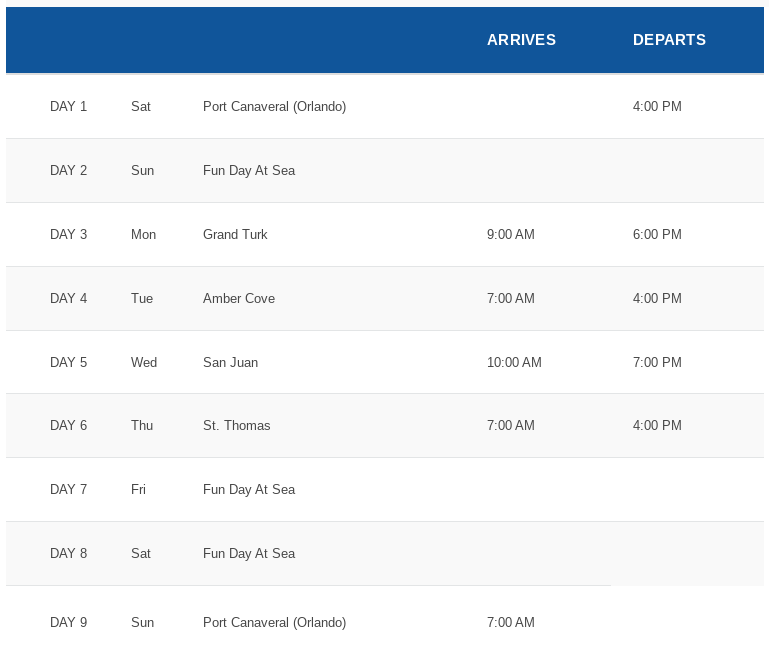The width and height of the screenshot is (769, 645).
Task: Select Fun Day At Sea on Day 8
Action: [249, 554]
